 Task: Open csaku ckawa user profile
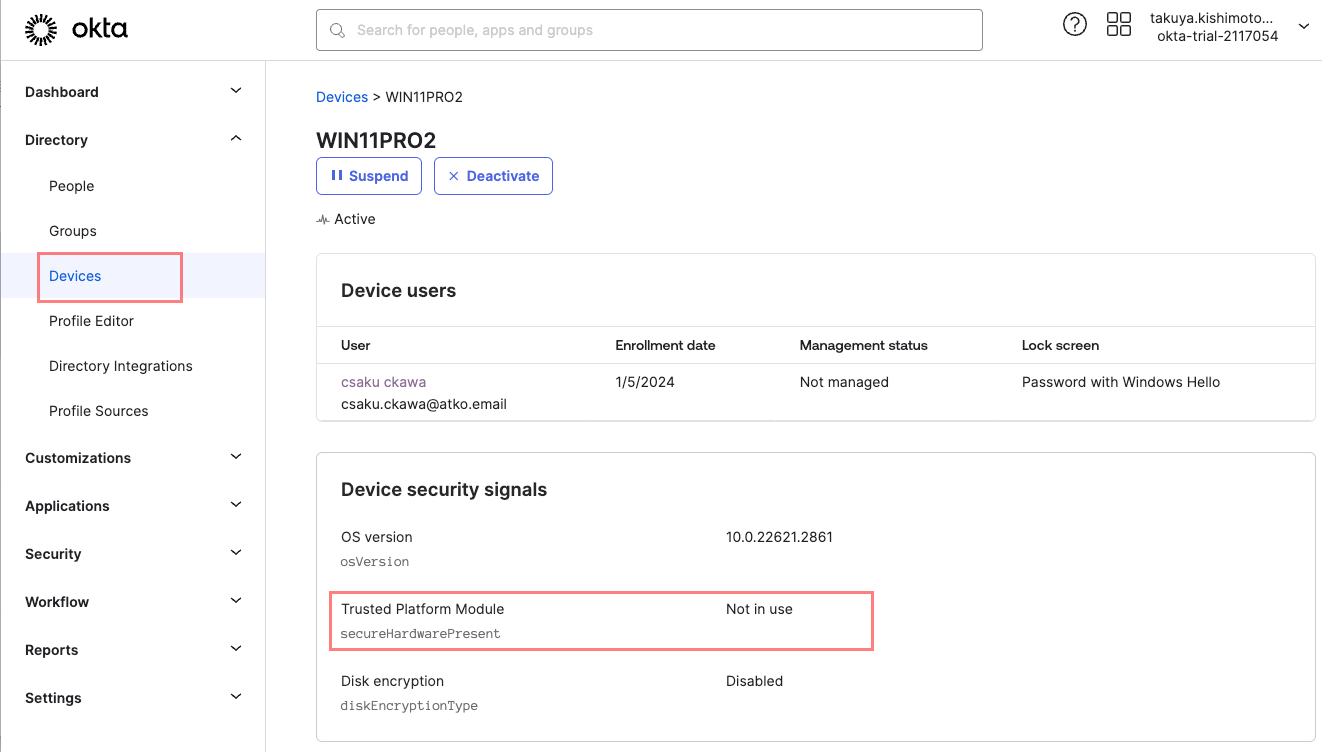tap(383, 382)
